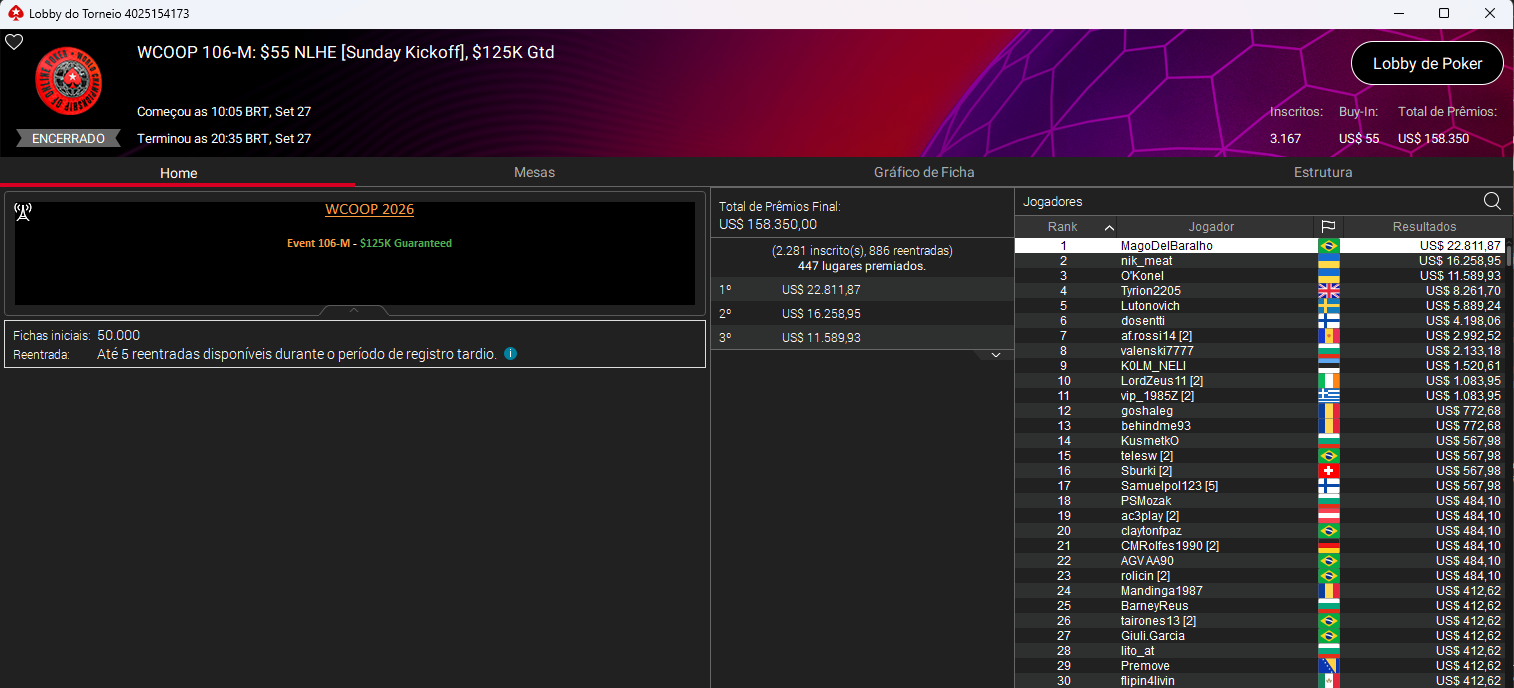Viewport: 1514px width, 688px height.
Task: Select player Tyrion2205
Action: click(1260, 291)
